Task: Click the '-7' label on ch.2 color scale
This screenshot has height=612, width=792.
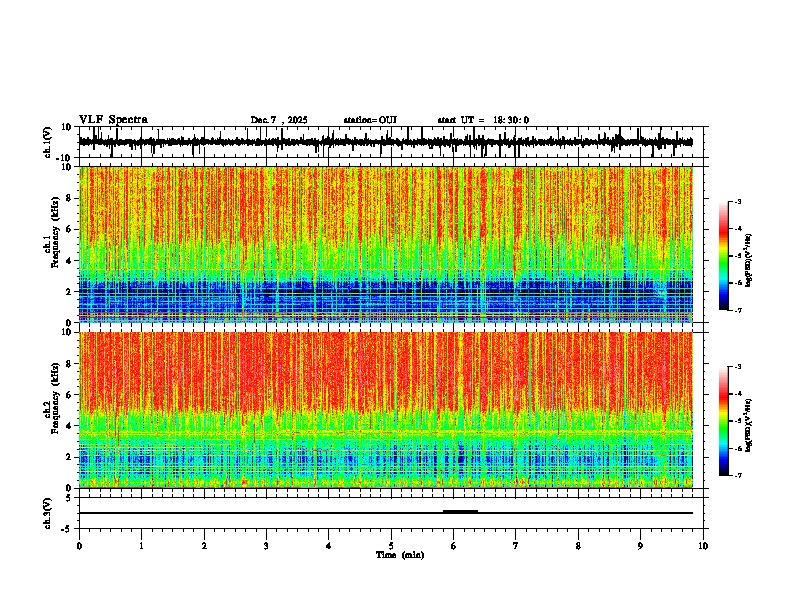Action: 737,475
